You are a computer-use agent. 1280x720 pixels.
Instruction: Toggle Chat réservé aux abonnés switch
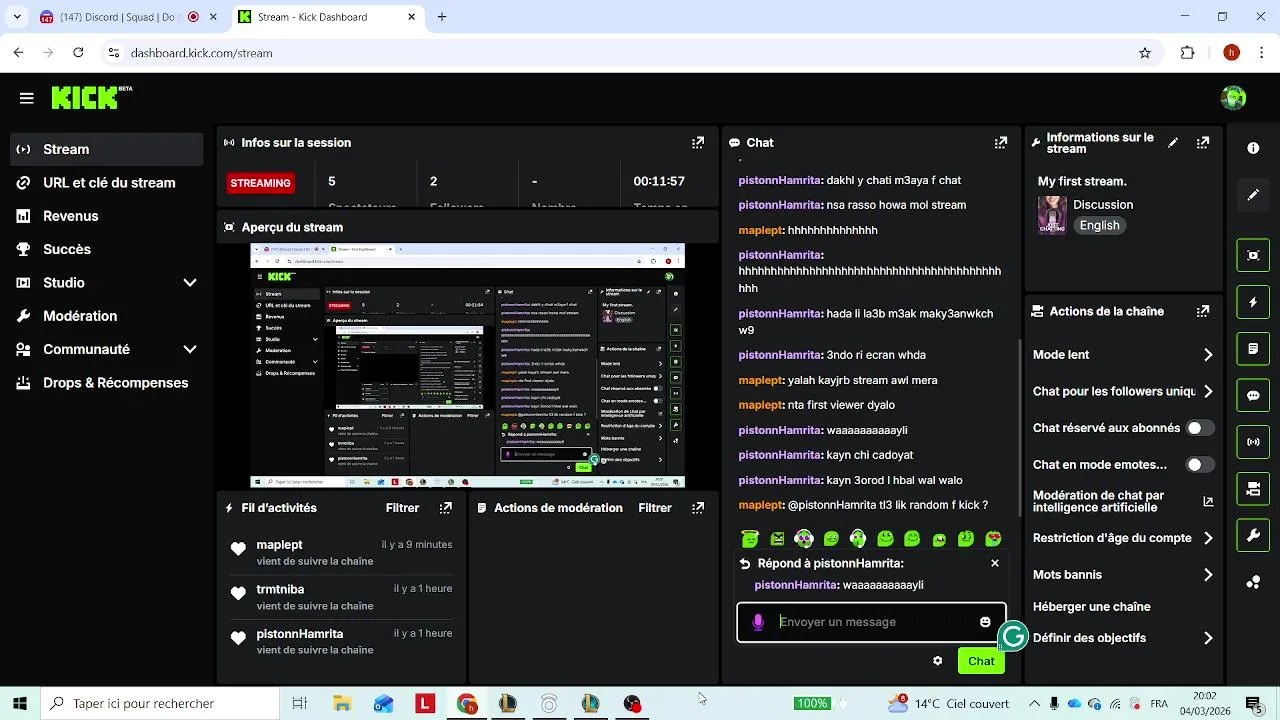click(x=1199, y=428)
